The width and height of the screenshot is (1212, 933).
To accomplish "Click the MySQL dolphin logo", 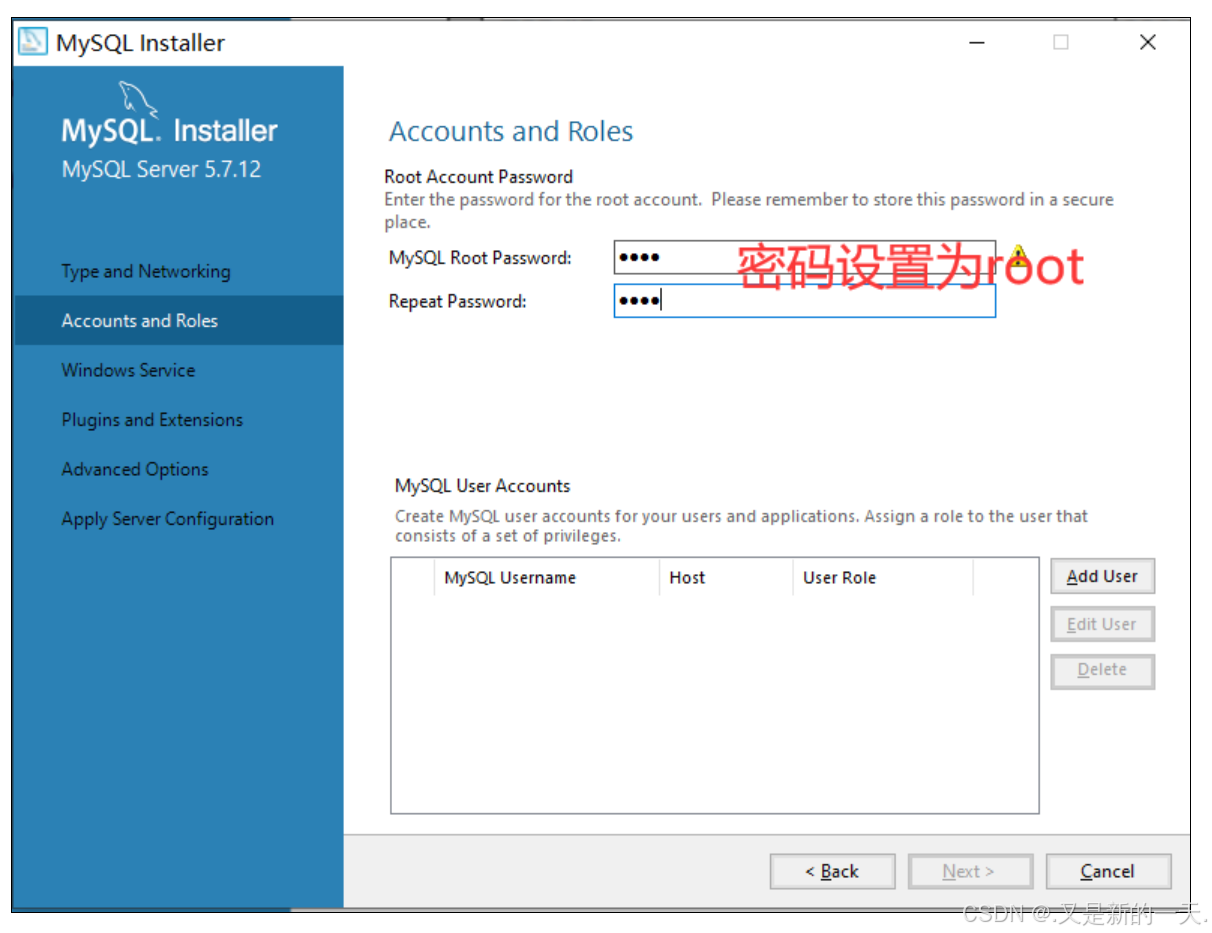I will [x=137, y=101].
